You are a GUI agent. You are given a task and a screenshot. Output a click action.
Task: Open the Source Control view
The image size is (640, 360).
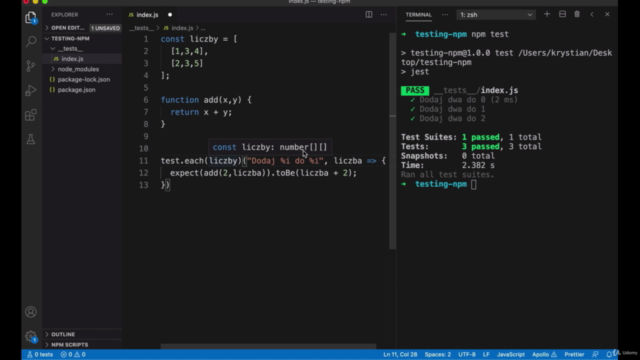coord(31,66)
